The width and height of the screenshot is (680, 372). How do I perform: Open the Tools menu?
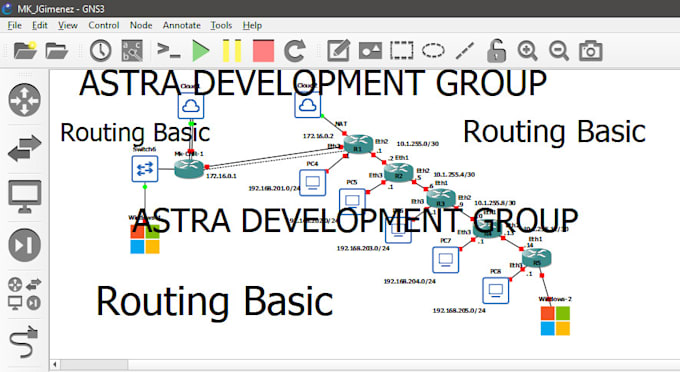[221, 26]
